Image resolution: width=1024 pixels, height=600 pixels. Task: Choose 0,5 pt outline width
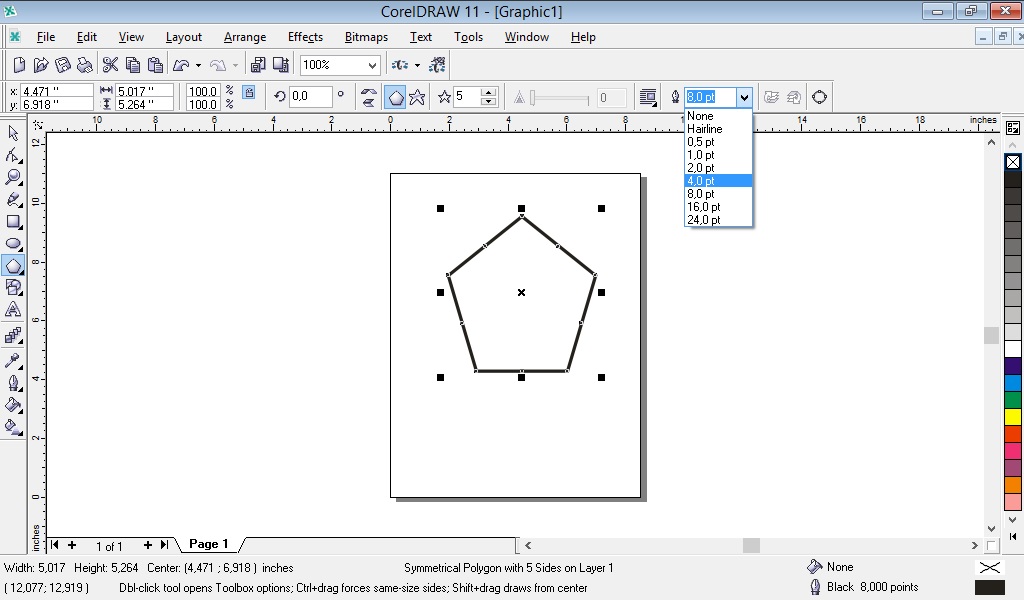[x=718, y=142]
